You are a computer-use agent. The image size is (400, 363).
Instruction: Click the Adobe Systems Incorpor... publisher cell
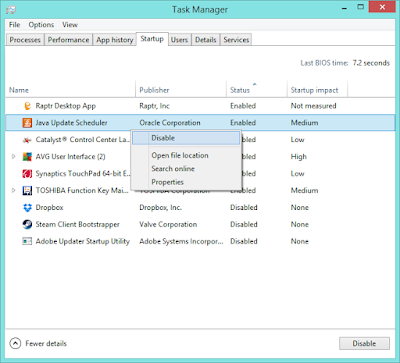[181, 241]
